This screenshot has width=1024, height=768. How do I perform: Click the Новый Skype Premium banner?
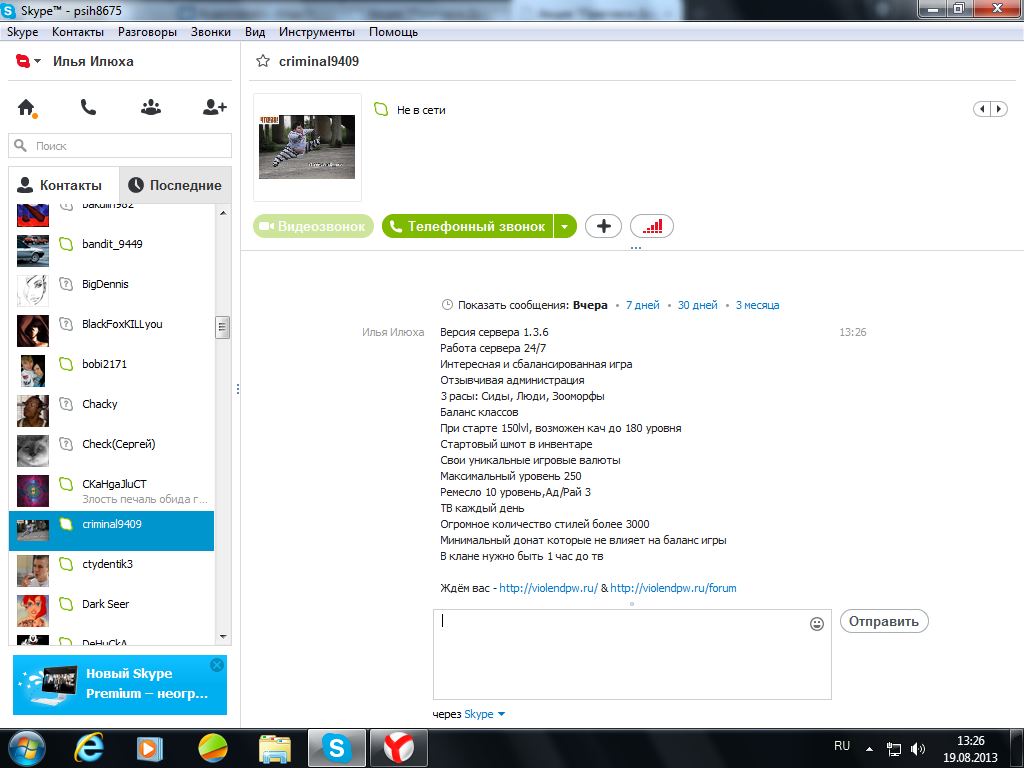pos(120,684)
